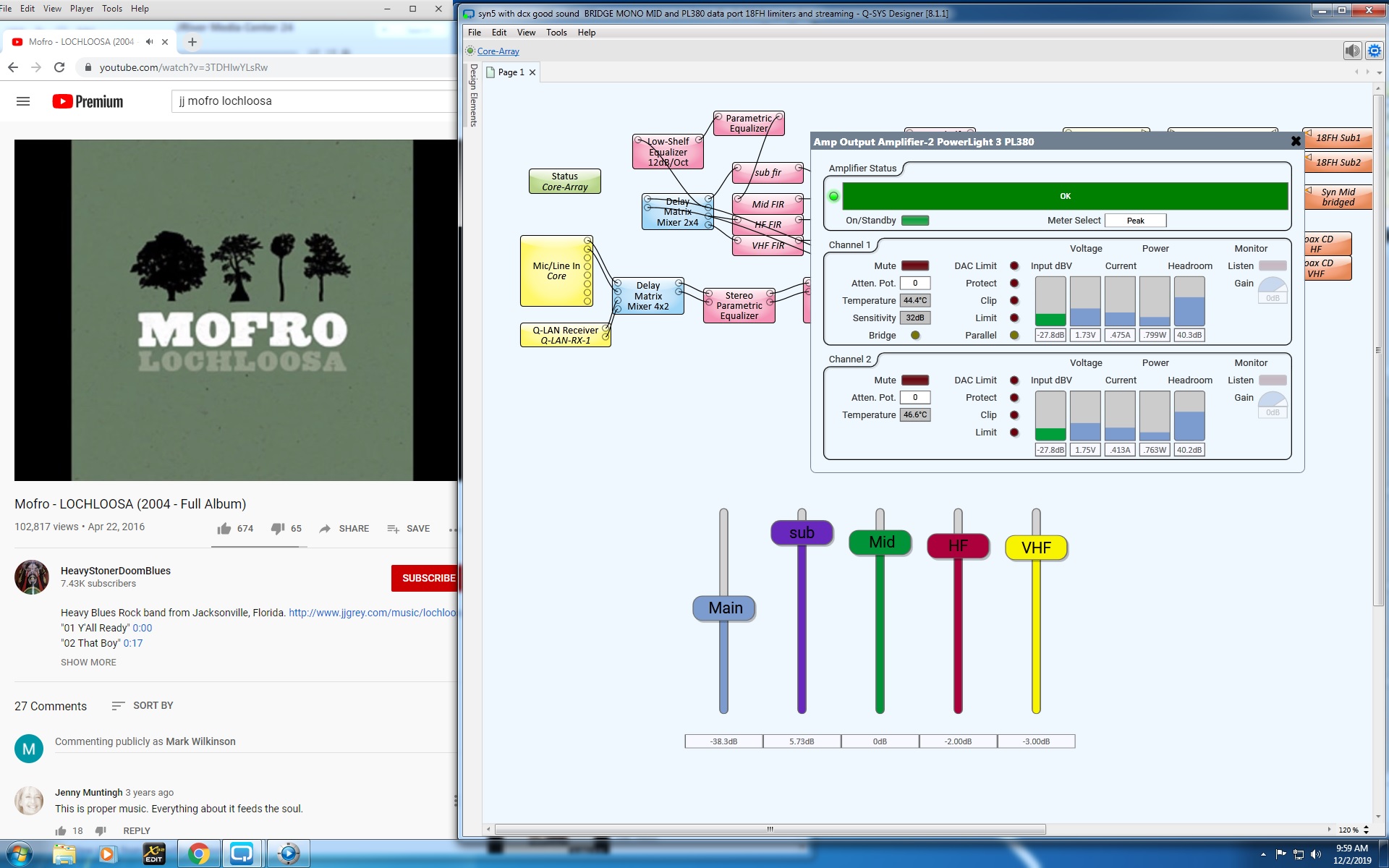
Task: Toggle Channel 1 Parallel indicator
Action: click(1014, 336)
